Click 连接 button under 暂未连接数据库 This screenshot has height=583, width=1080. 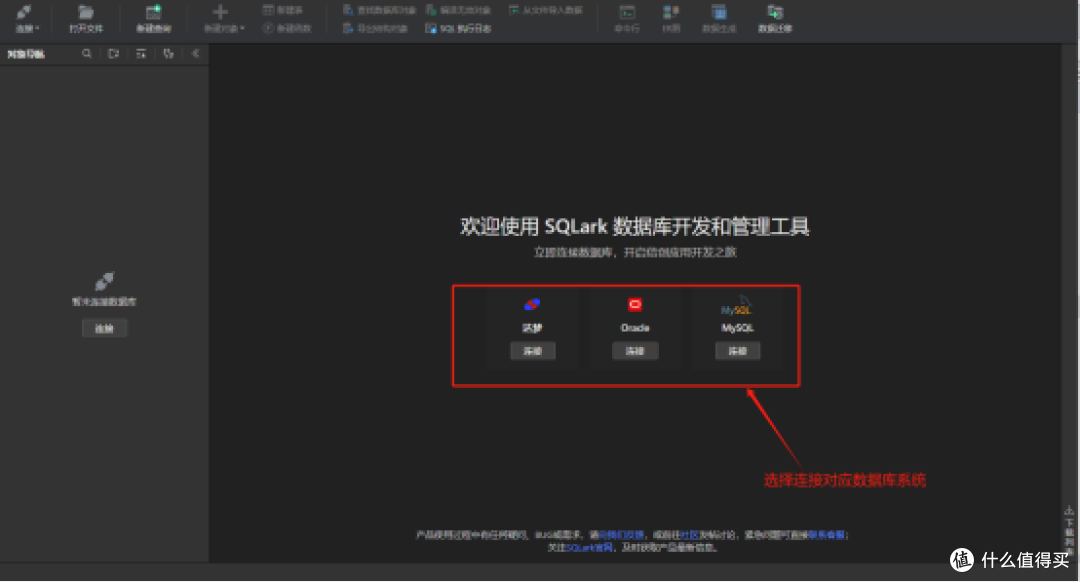[104, 329]
